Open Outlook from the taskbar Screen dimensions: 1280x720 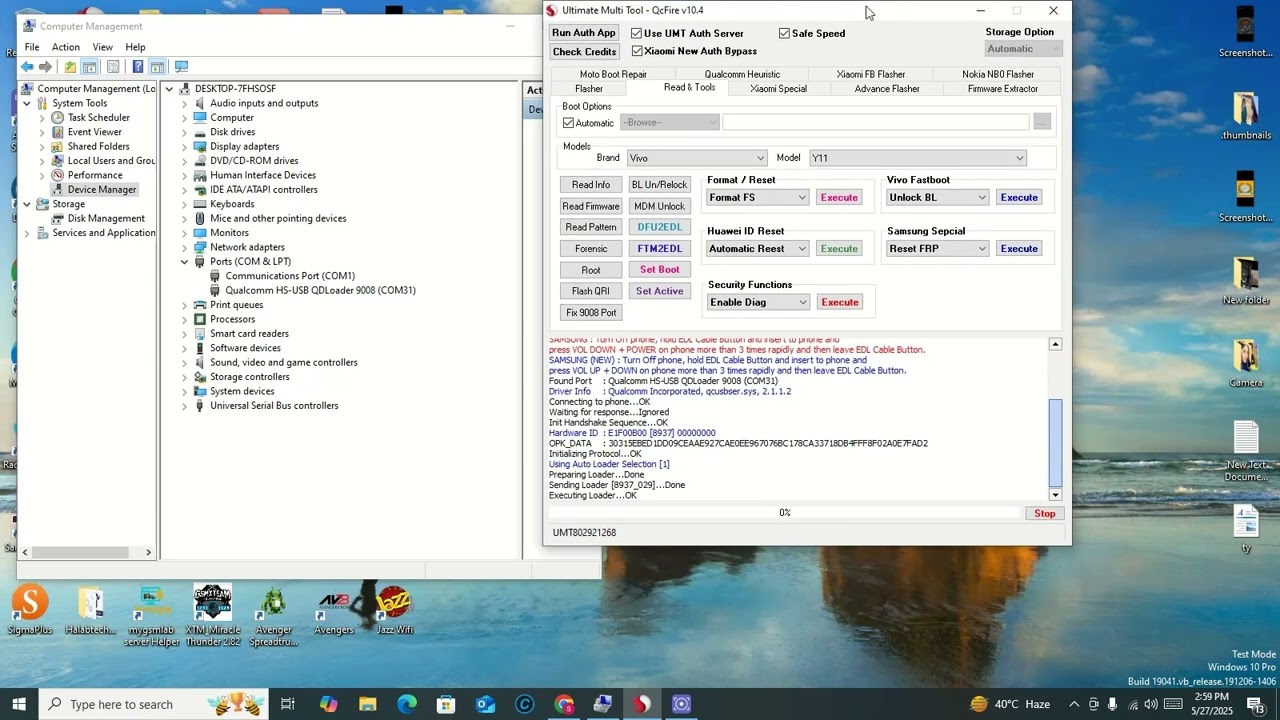485,704
